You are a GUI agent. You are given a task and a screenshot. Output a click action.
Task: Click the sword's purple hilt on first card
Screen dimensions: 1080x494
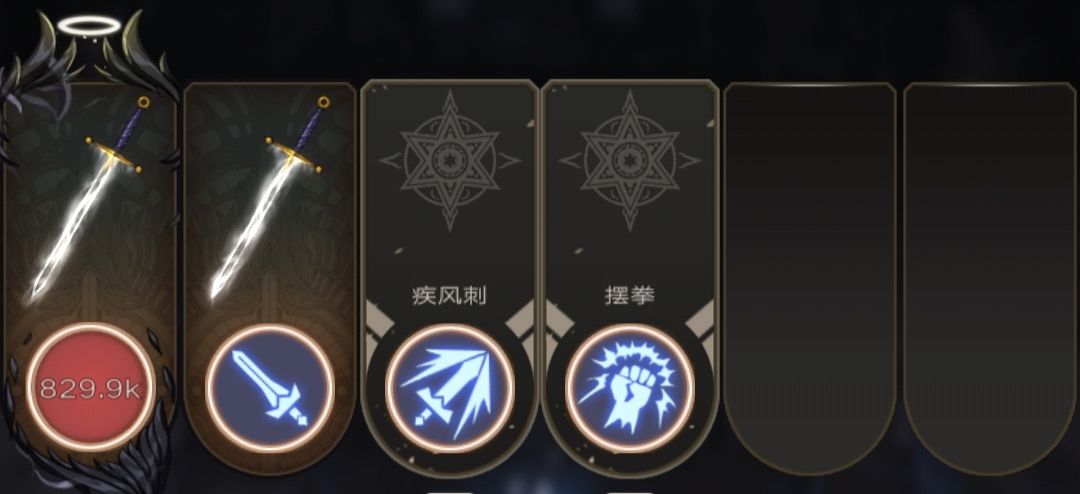coord(130,124)
